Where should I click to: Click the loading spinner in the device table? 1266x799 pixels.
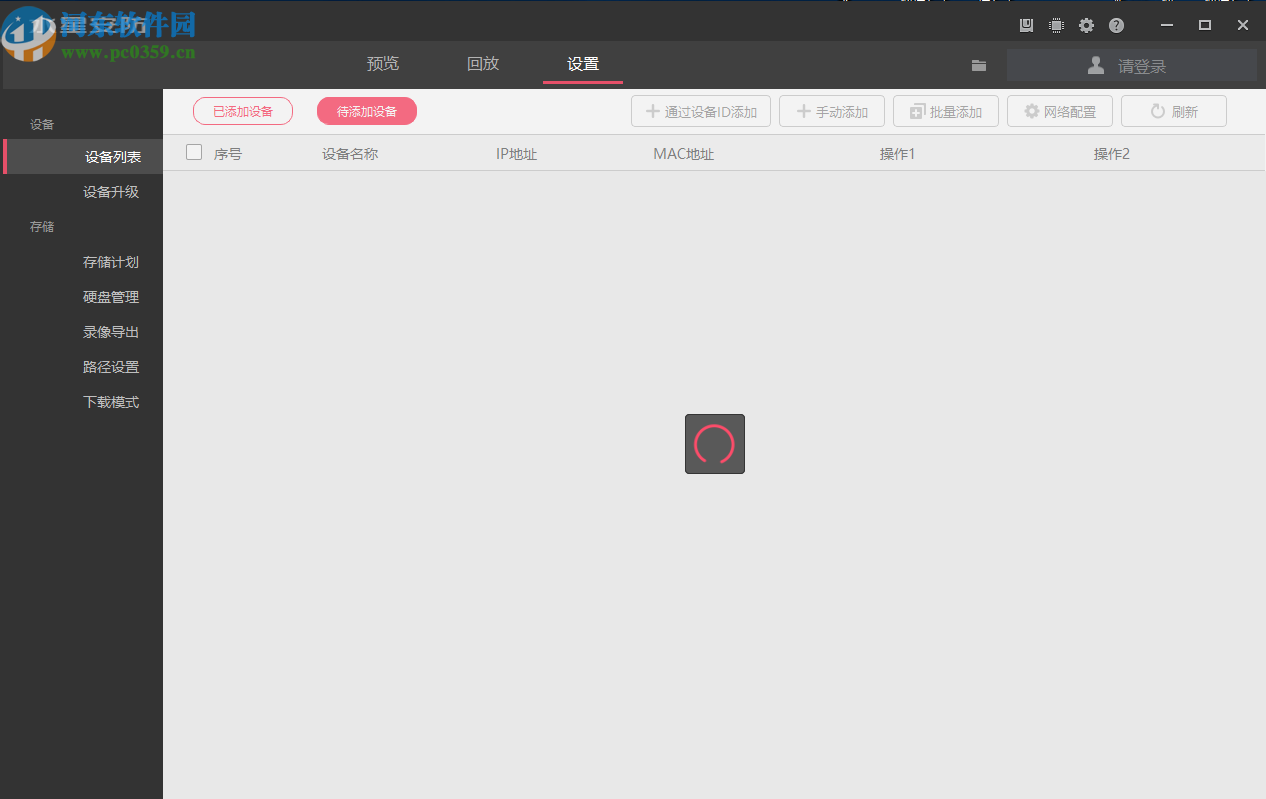pyautogui.click(x=714, y=443)
